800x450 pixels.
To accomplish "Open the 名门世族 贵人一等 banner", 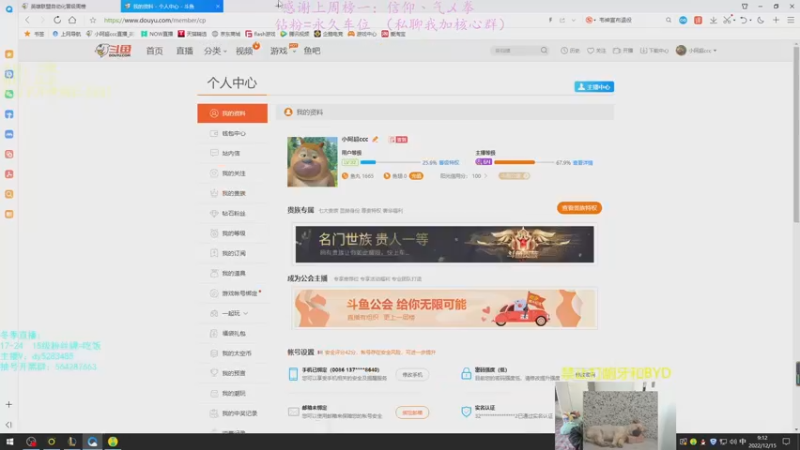I will point(444,244).
